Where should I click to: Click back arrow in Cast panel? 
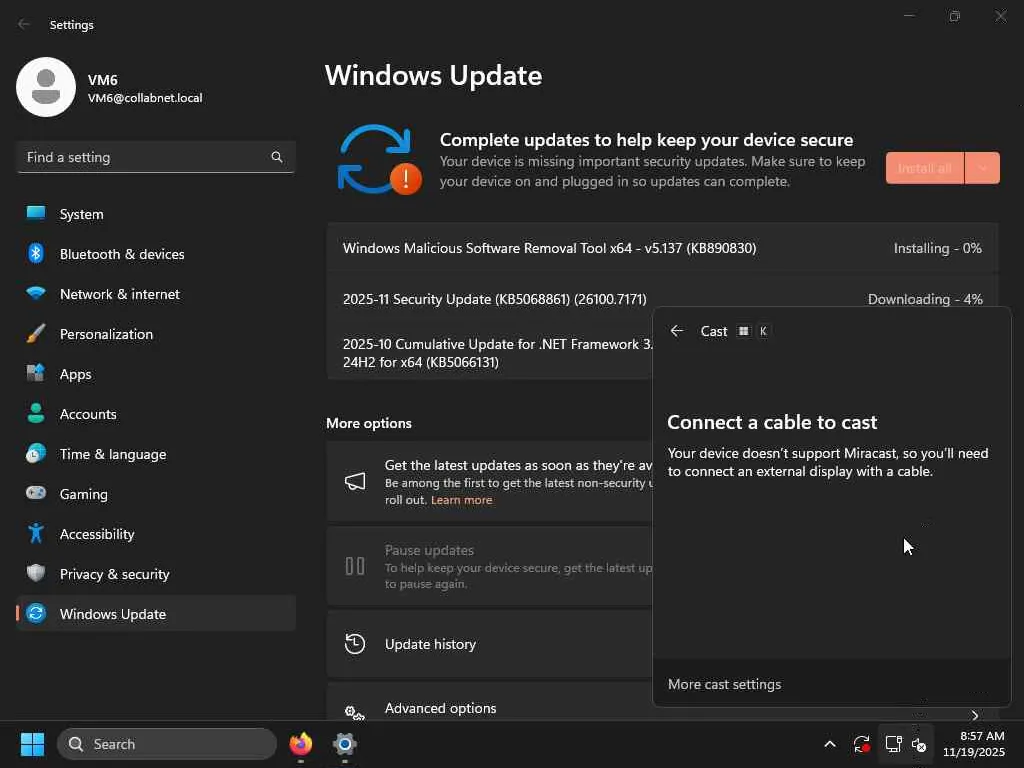[x=677, y=331]
